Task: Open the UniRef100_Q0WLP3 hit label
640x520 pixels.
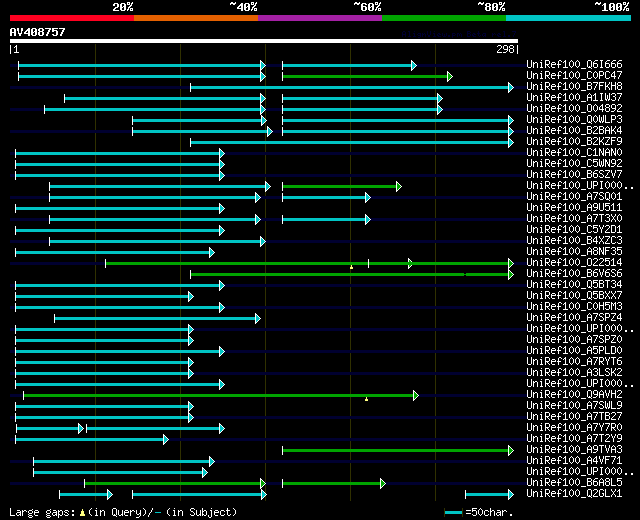Action: pos(574,120)
